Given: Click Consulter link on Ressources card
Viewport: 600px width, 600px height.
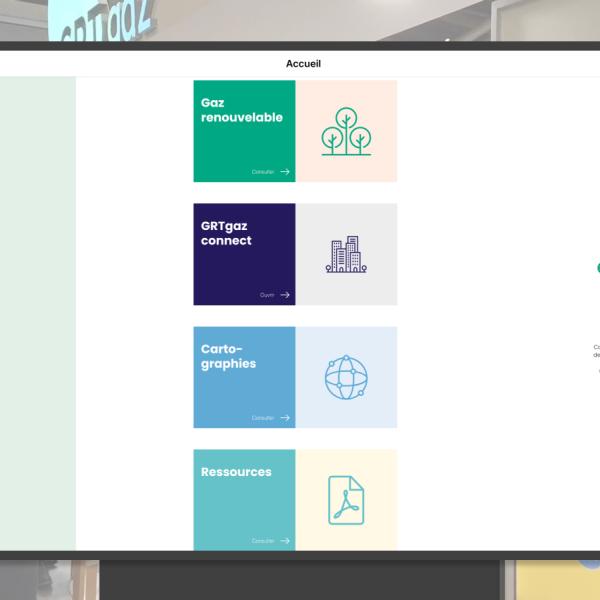Looking at the screenshot, I should (x=263, y=541).
